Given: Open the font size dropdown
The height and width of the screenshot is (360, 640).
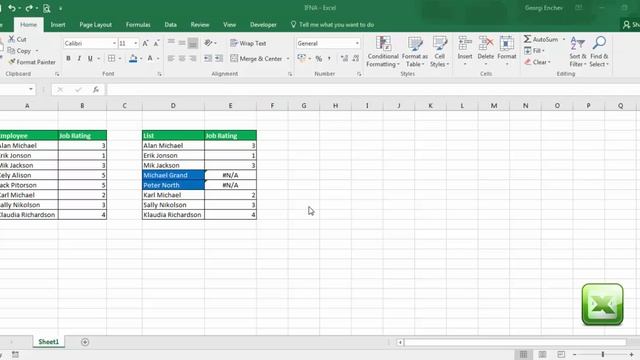Looking at the screenshot, I should pos(136,43).
